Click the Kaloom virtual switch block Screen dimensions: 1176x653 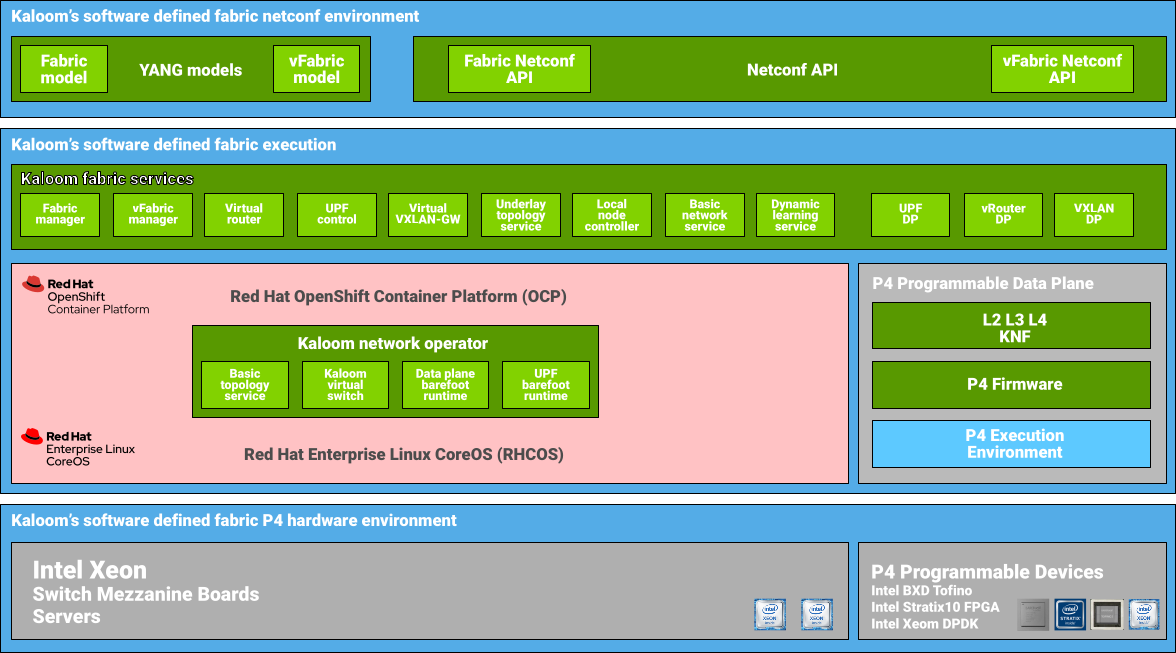pyautogui.click(x=345, y=385)
